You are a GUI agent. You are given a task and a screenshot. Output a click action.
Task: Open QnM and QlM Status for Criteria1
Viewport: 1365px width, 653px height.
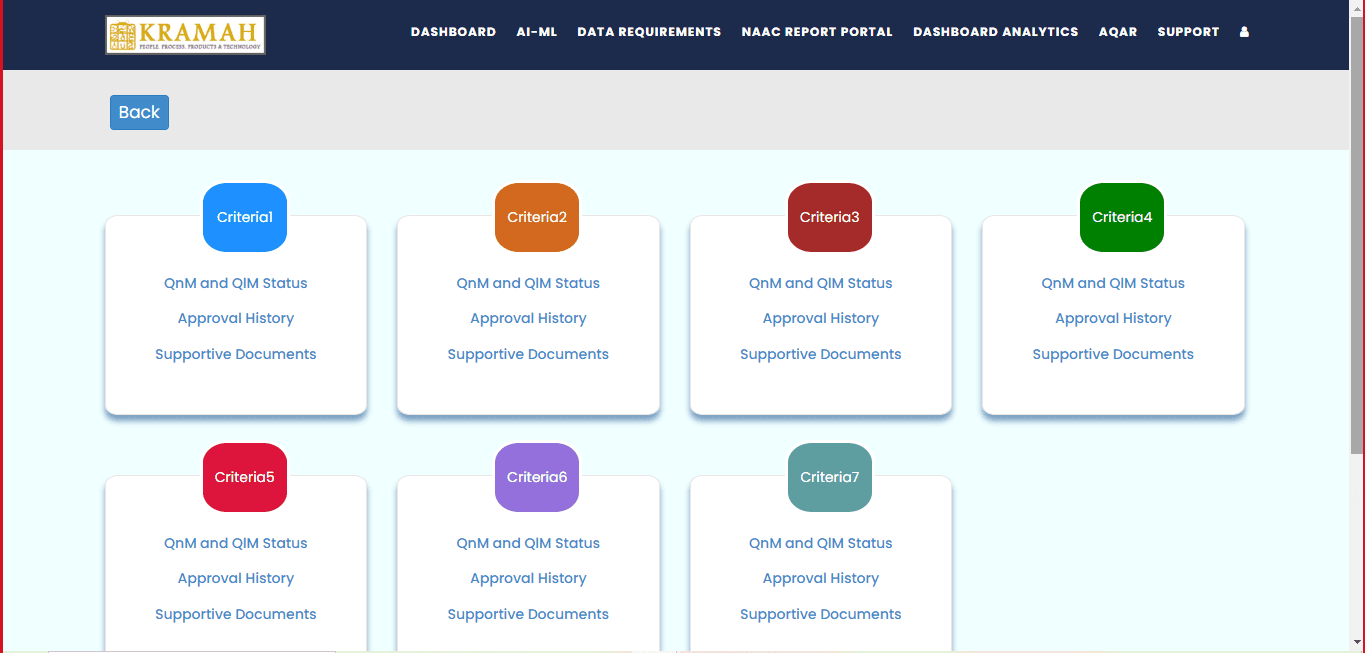(236, 283)
